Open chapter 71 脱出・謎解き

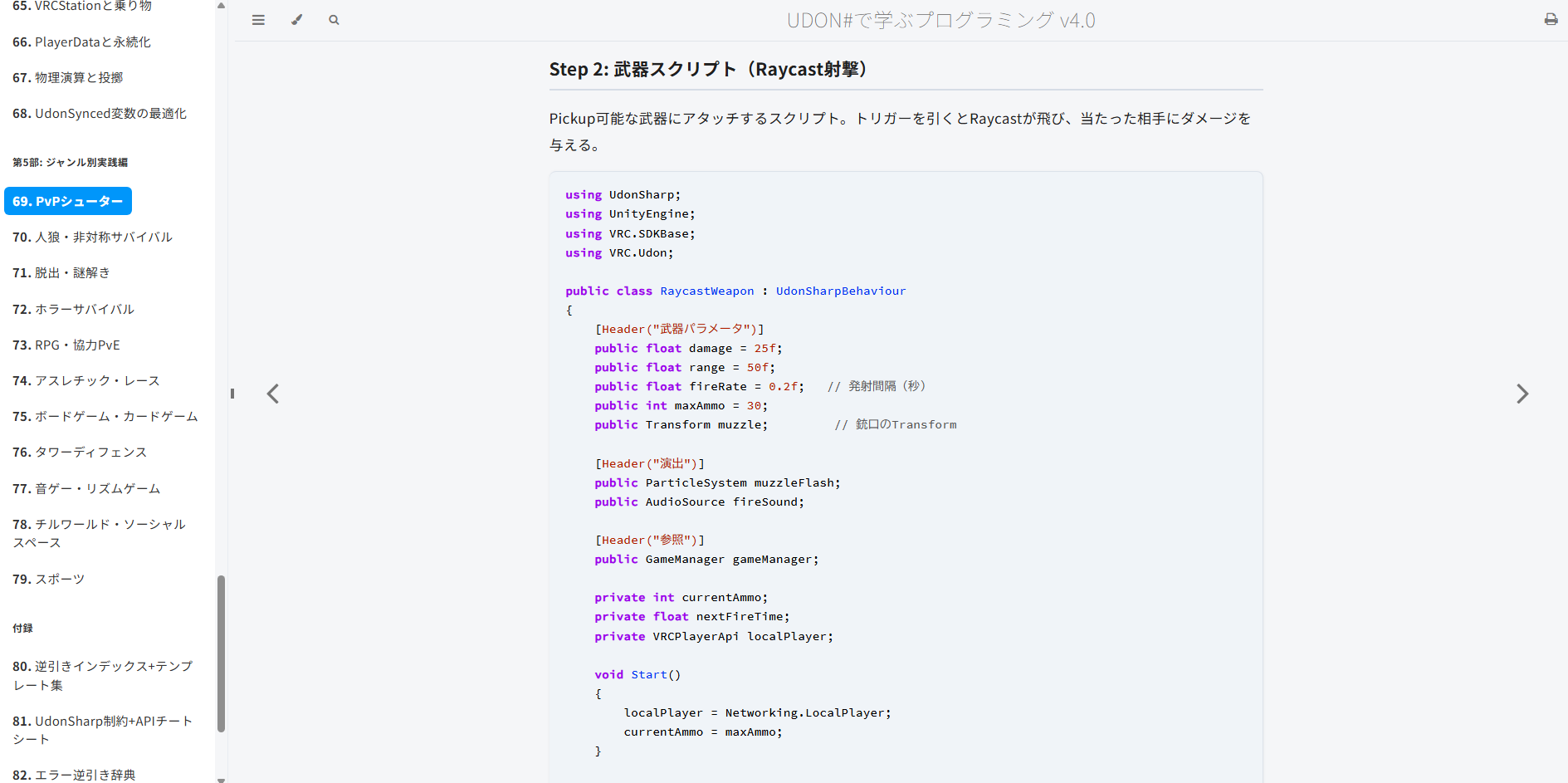[x=61, y=273]
